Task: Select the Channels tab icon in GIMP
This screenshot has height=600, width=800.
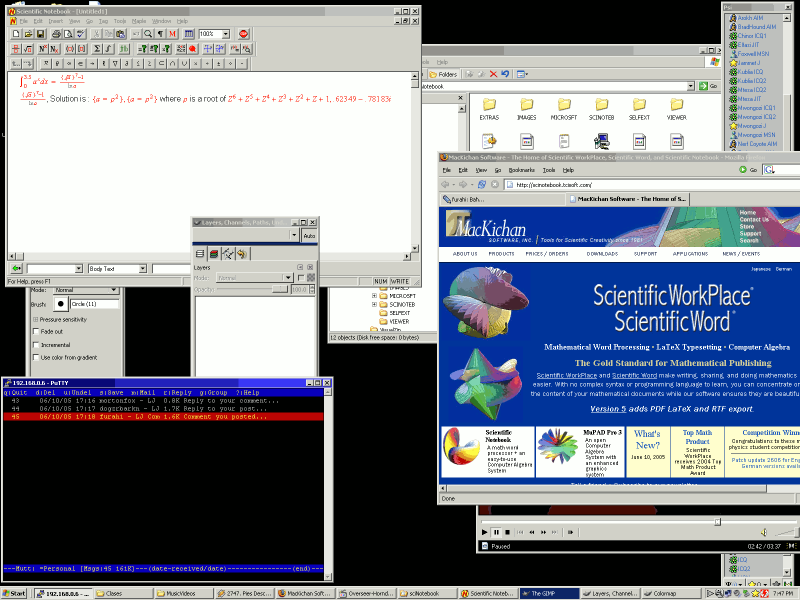Action: [x=214, y=254]
